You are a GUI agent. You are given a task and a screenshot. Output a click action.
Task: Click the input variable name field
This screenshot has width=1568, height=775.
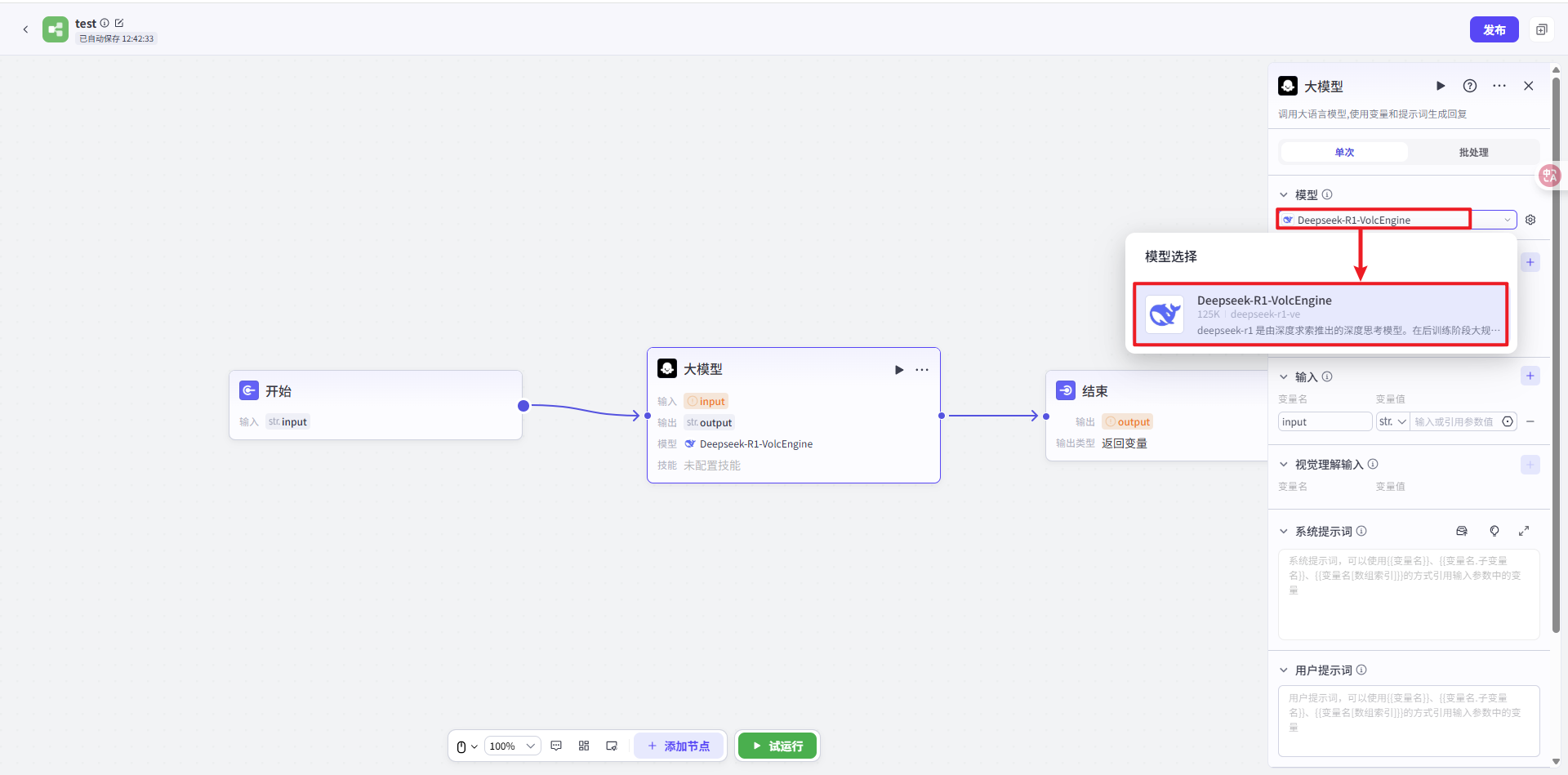coord(1325,421)
